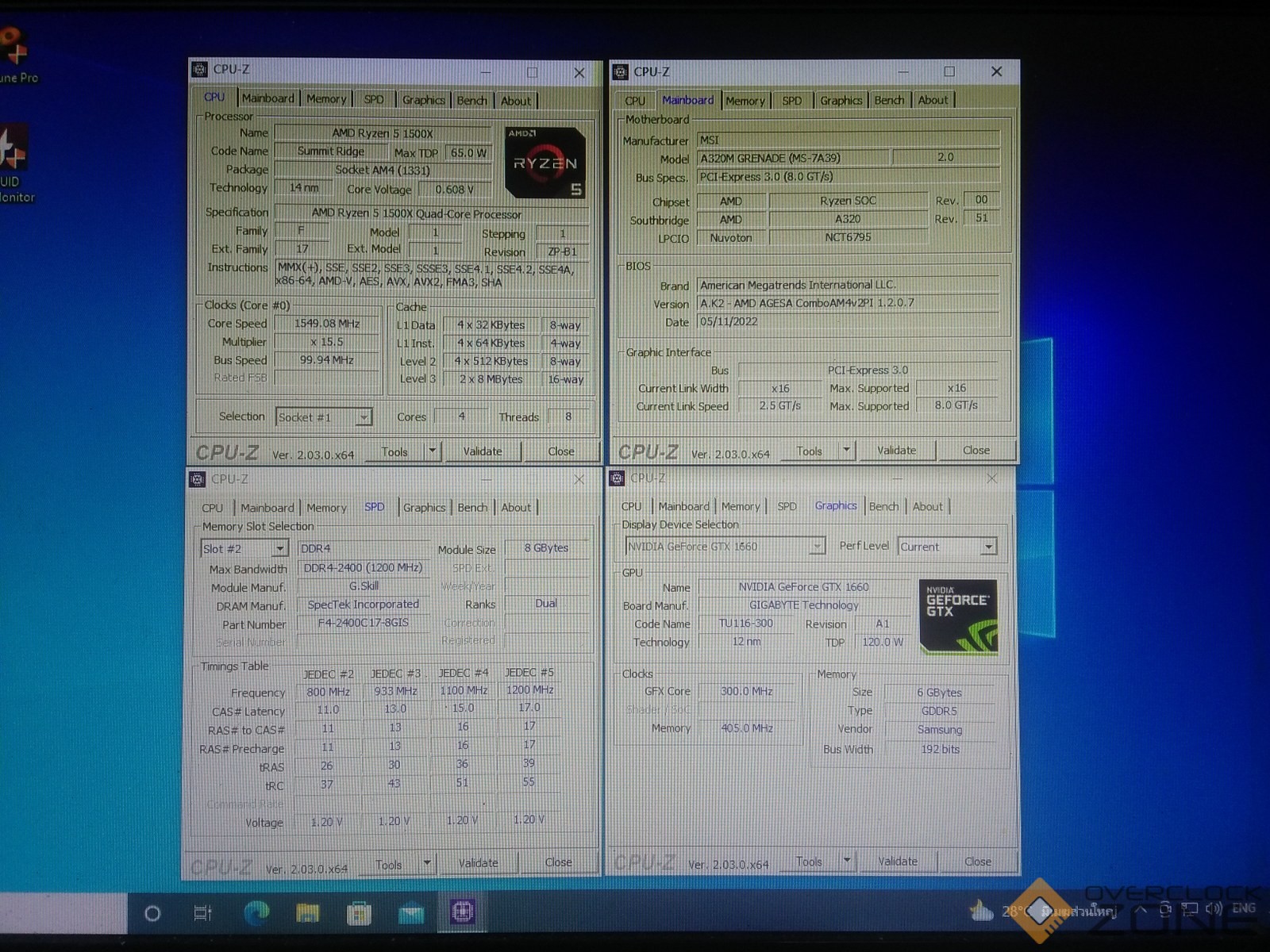Image resolution: width=1270 pixels, height=952 pixels.
Task: Maximize the top-left CPU-Z CPU window
Action: (533, 72)
